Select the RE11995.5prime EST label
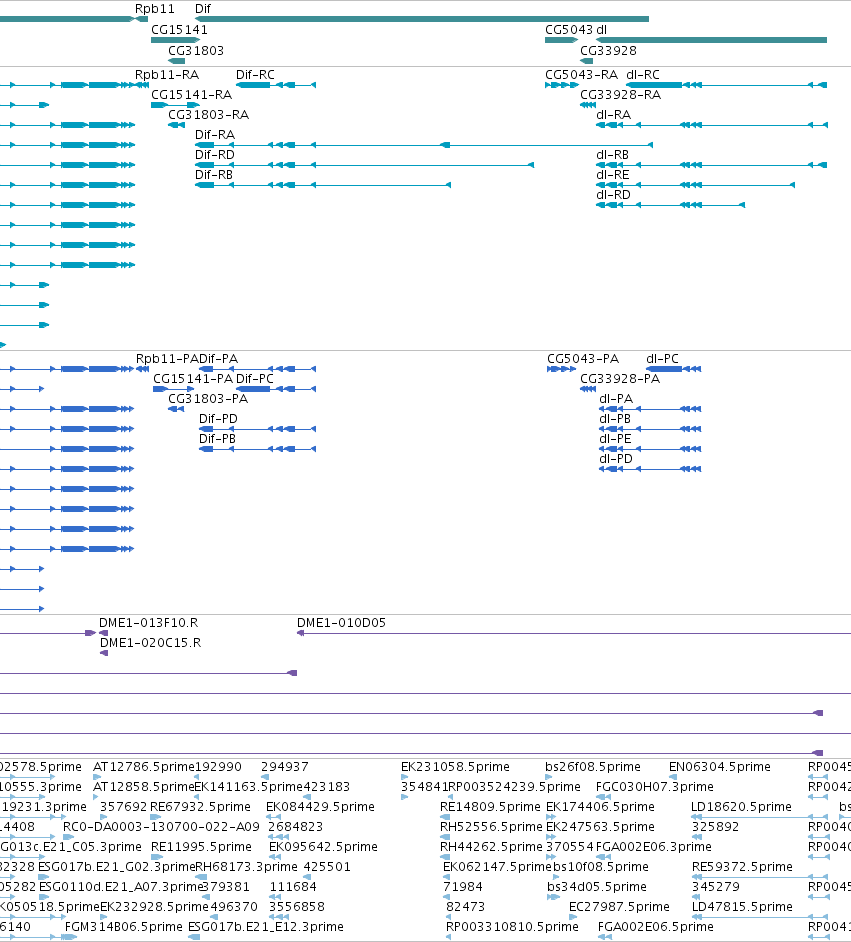The width and height of the screenshot is (851, 942). (201, 846)
